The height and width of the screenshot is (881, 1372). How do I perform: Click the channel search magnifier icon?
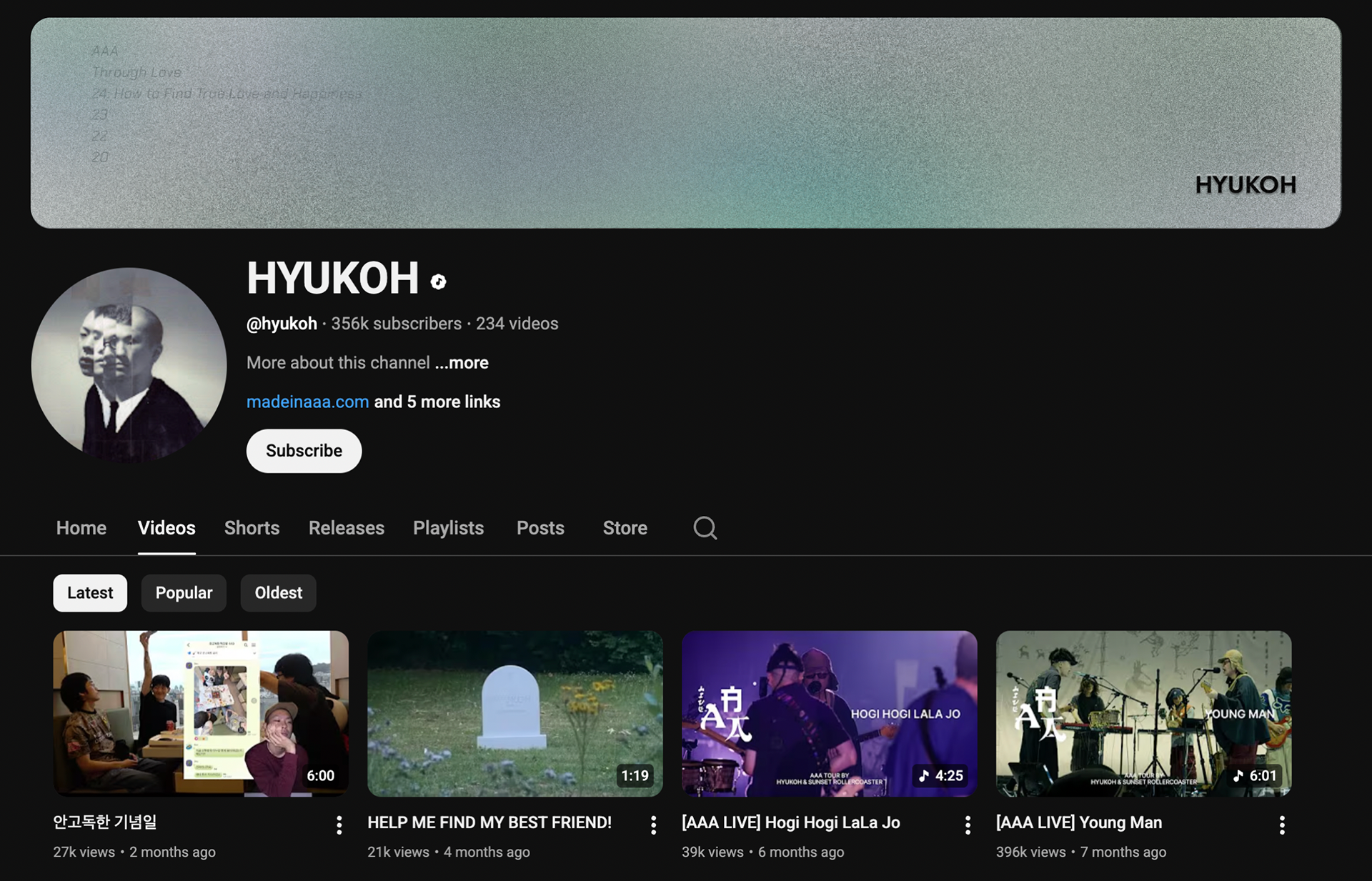tap(705, 528)
